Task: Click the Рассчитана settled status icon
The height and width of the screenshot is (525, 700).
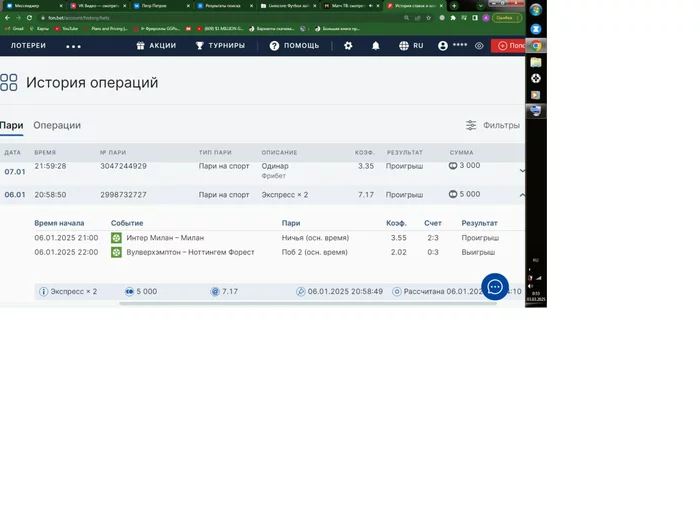Action: click(396, 292)
